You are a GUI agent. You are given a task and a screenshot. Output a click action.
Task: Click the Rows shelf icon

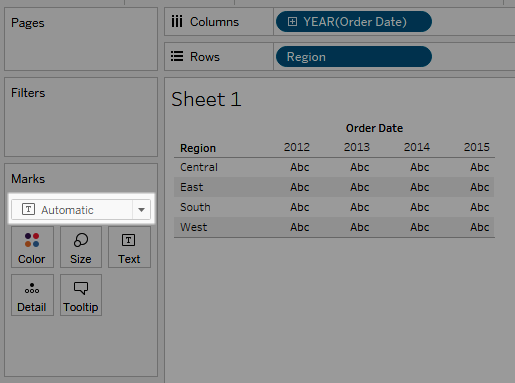[x=177, y=56]
